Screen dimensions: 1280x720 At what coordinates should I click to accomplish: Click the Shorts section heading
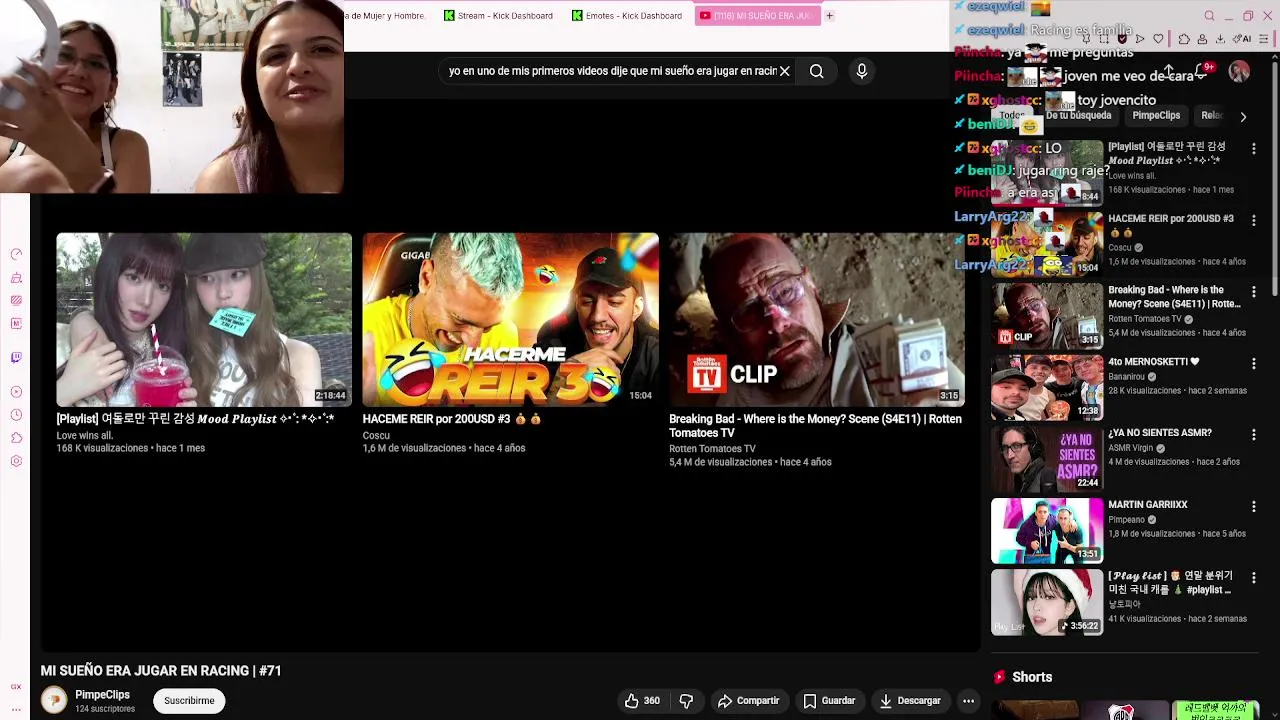(1032, 677)
